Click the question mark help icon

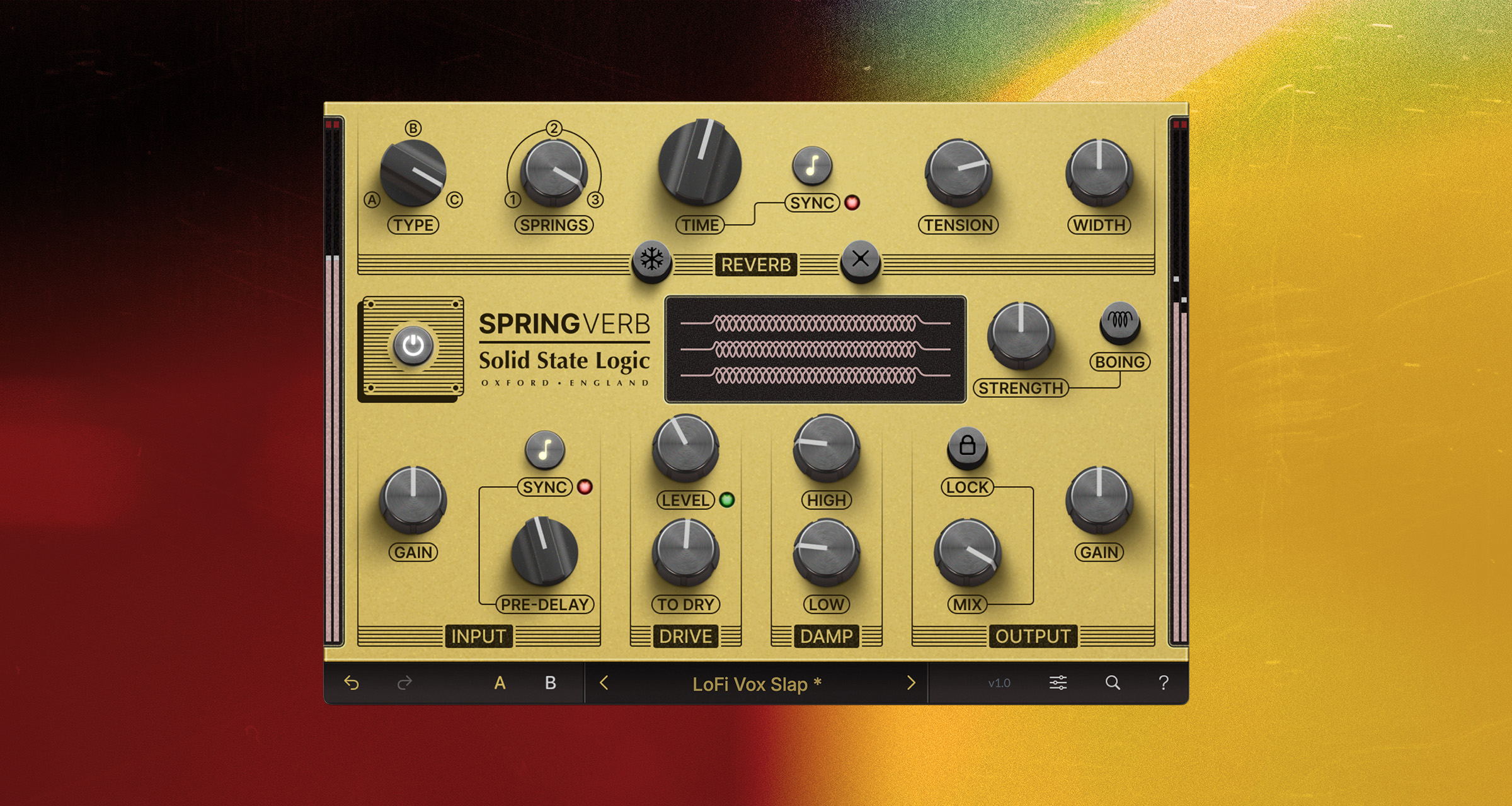point(1164,683)
